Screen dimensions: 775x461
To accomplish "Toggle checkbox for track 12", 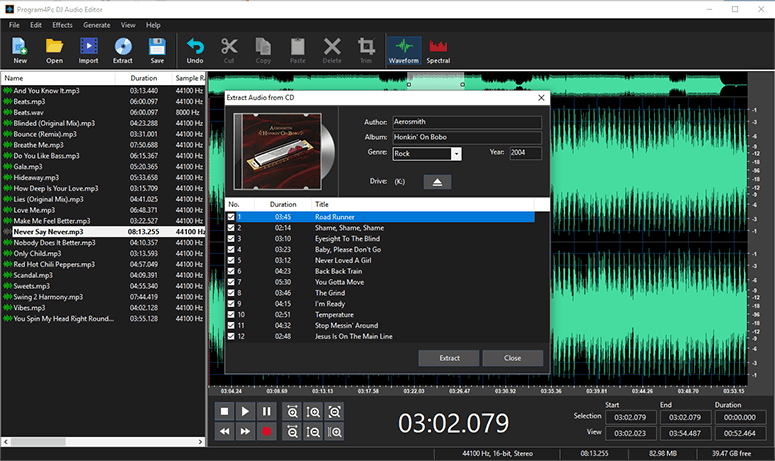I will point(232,336).
